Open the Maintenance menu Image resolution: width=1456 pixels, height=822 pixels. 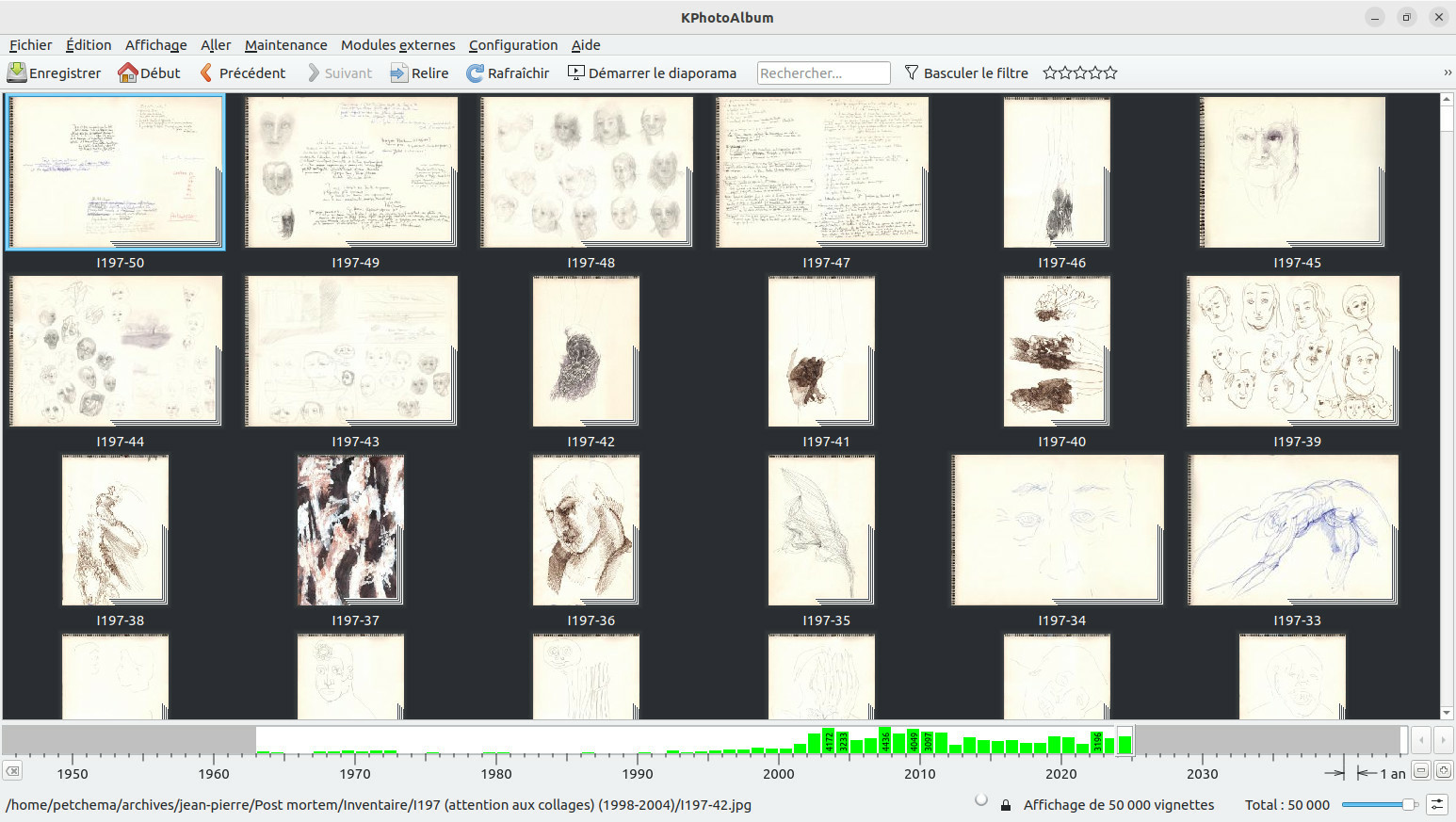click(x=285, y=45)
